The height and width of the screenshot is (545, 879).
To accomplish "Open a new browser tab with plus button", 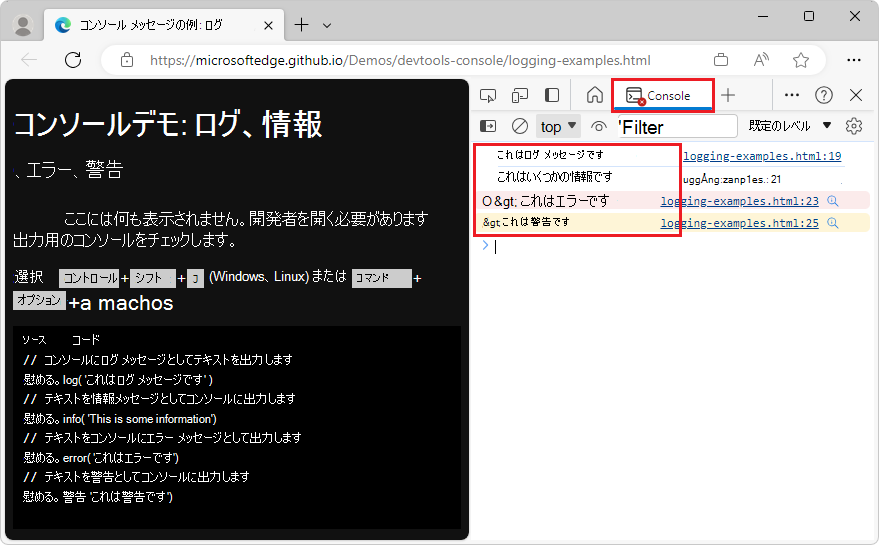I will point(301,25).
